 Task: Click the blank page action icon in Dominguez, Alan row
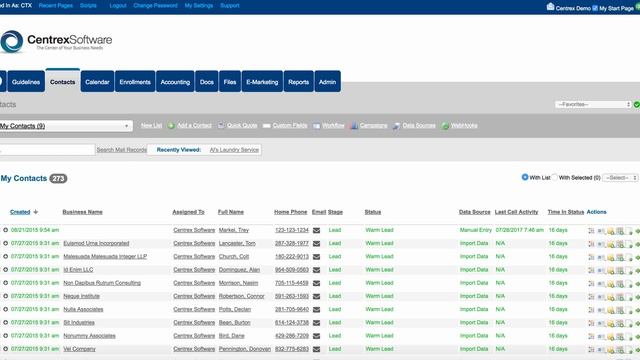tap(629, 271)
